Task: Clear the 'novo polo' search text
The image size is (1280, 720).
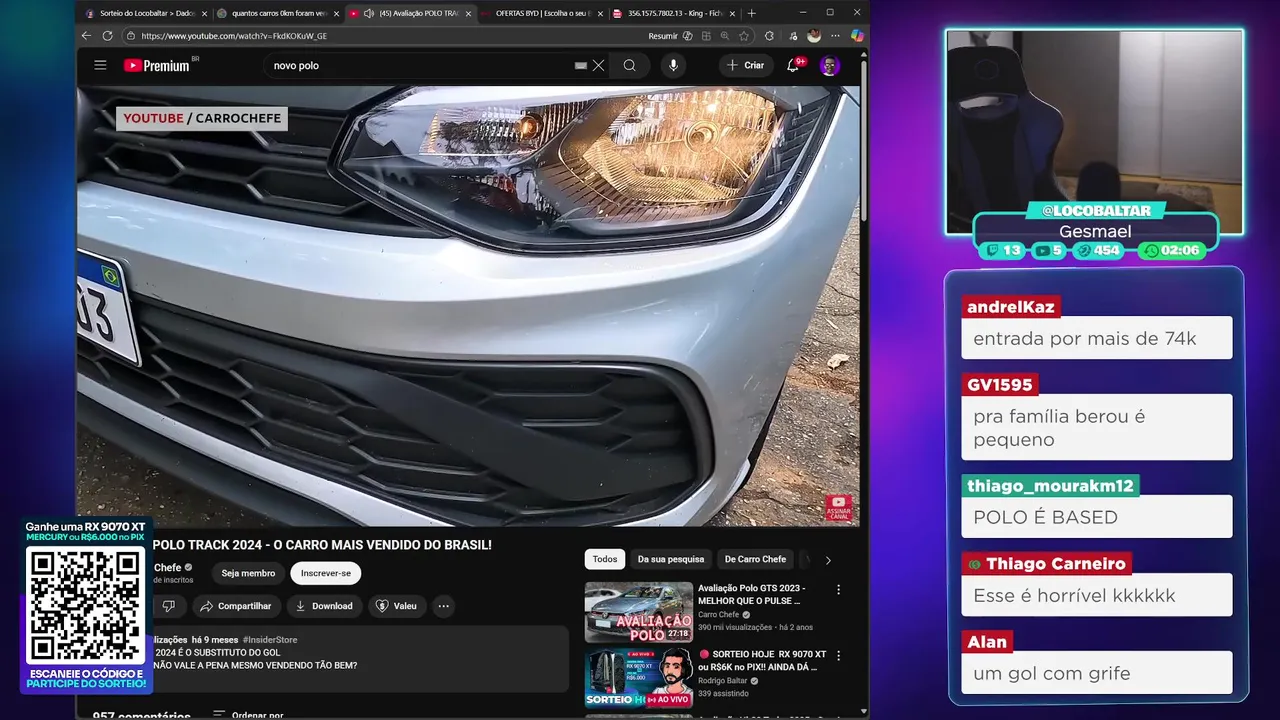Action: pos(598,65)
